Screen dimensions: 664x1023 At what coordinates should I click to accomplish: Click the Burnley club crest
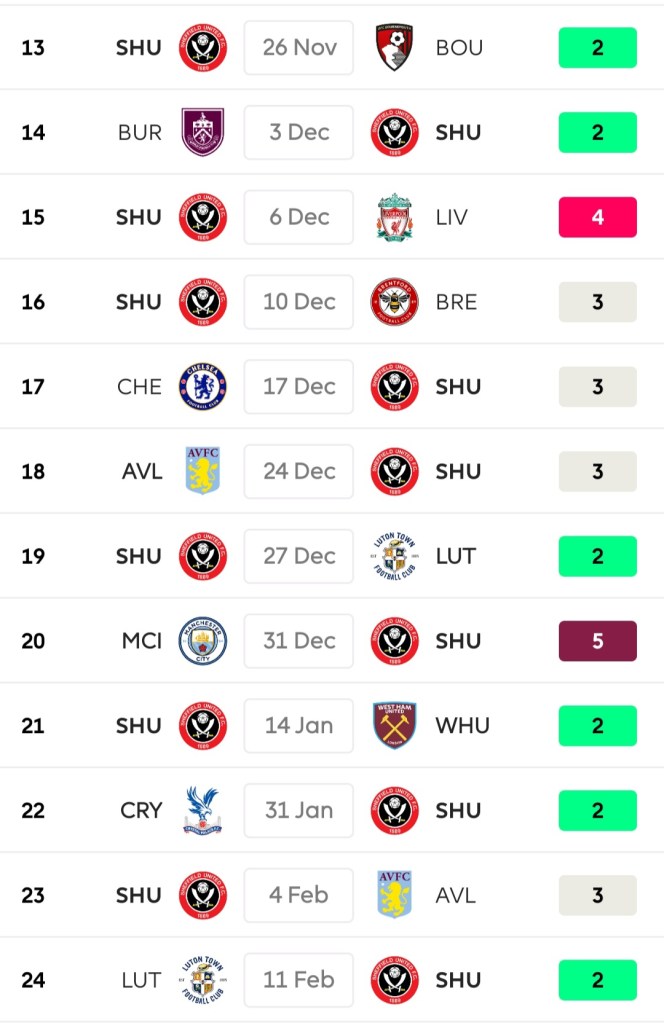tap(203, 132)
